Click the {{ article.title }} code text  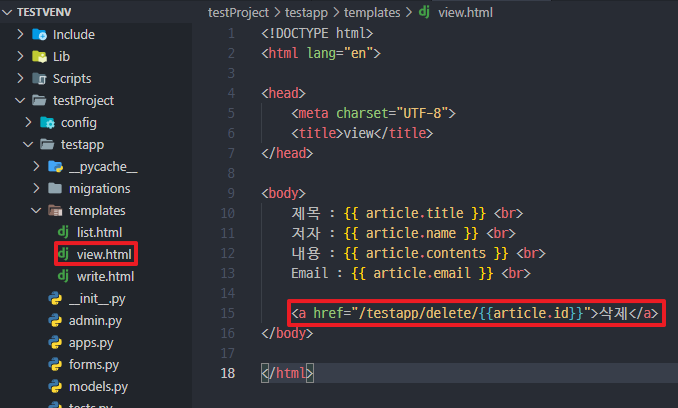(x=415, y=213)
